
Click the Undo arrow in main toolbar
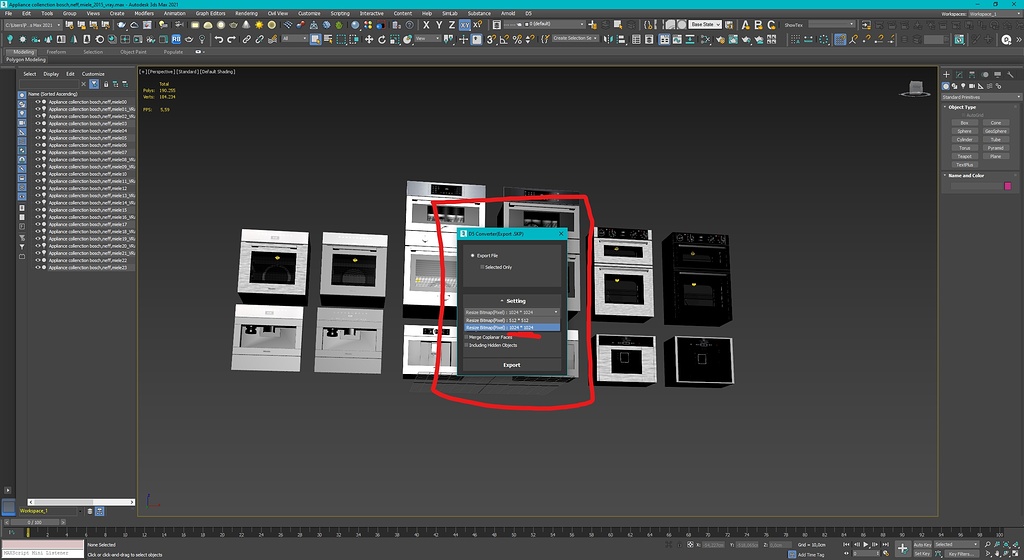pos(219,39)
